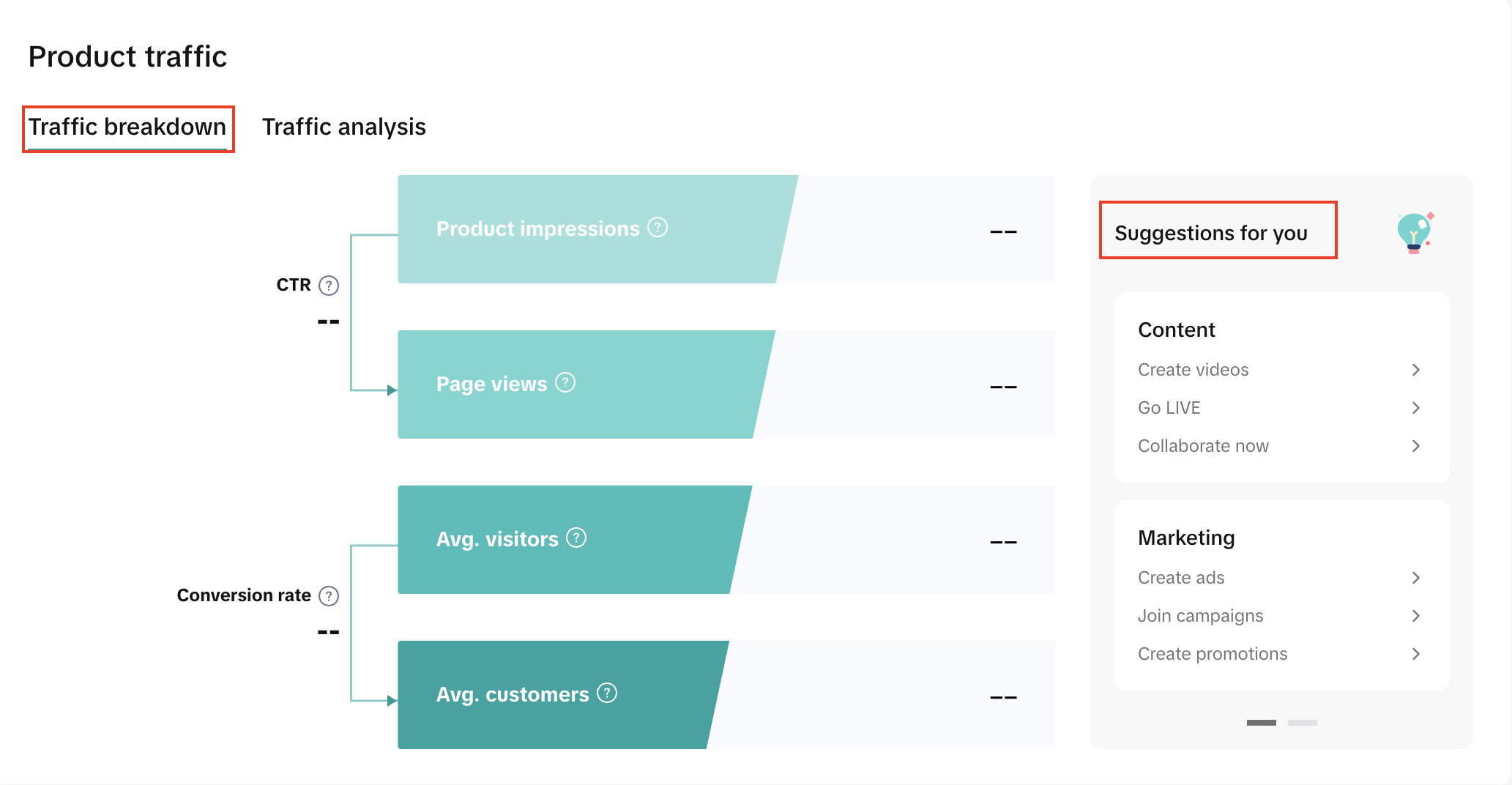Switch to the Traffic analysis tab

pos(343,127)
